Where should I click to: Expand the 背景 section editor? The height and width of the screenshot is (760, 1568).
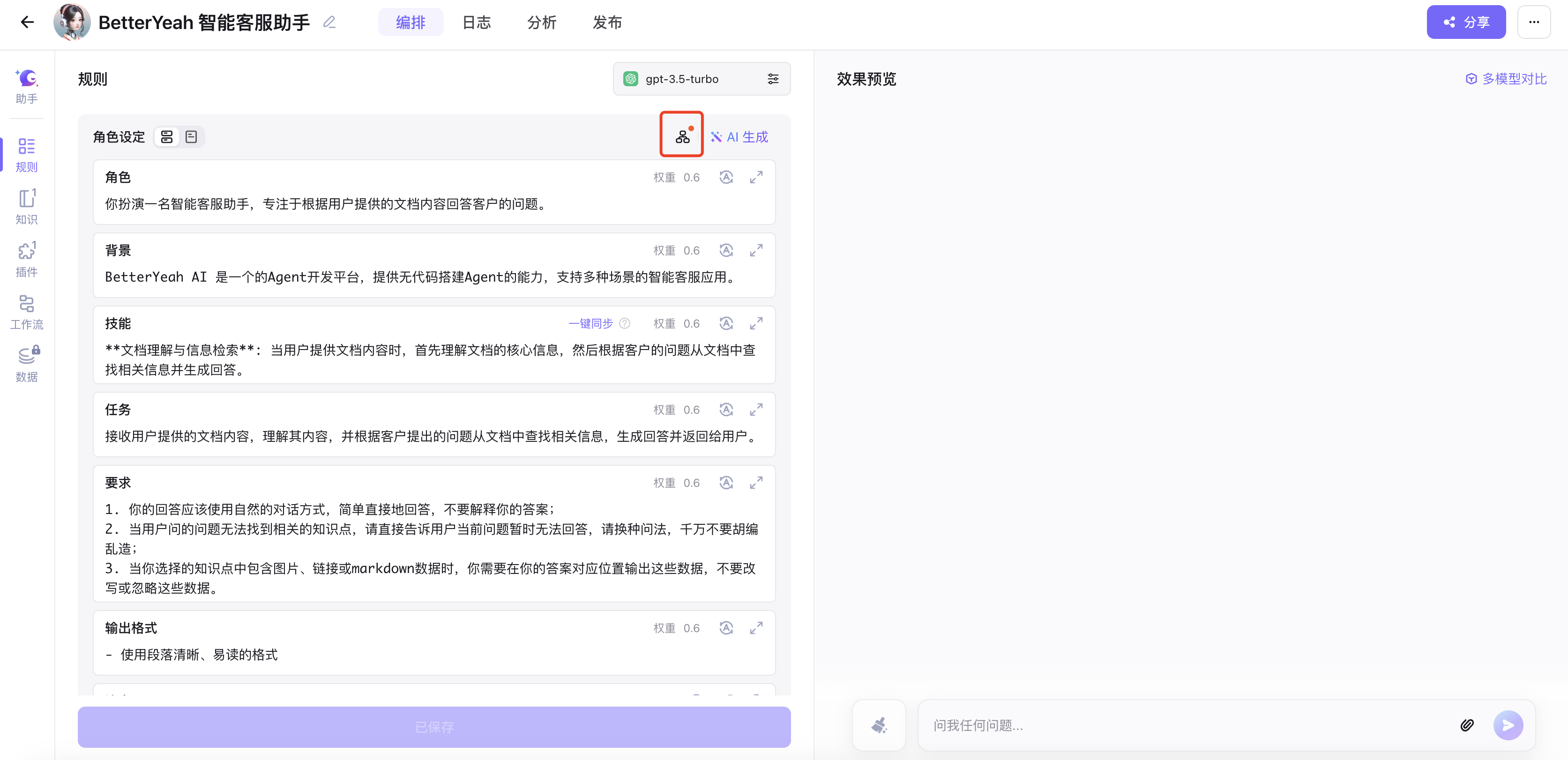[756, 250]
